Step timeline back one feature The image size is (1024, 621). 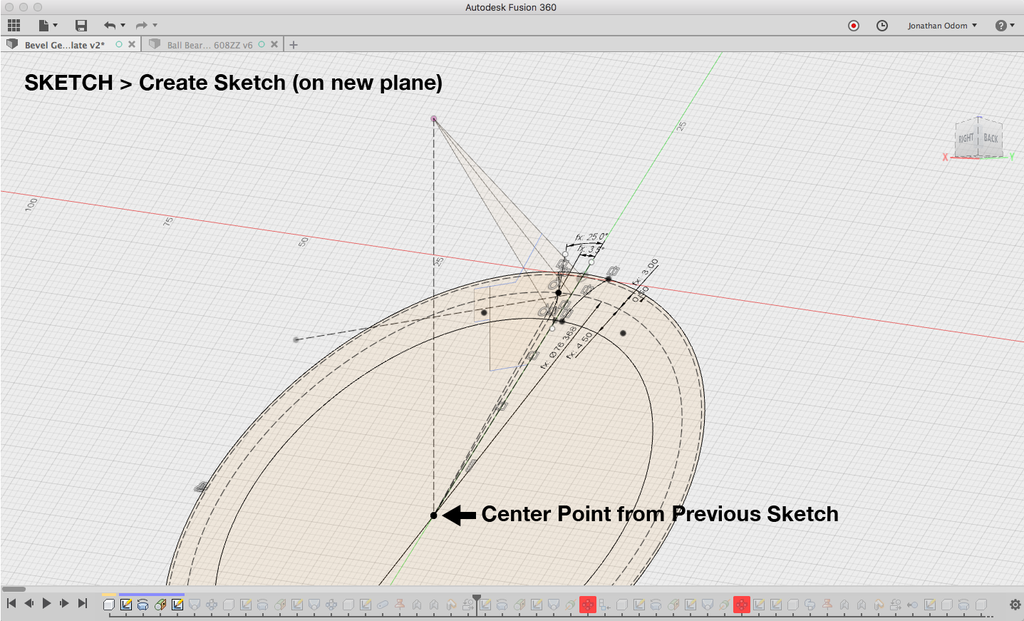tap(29, 603)
